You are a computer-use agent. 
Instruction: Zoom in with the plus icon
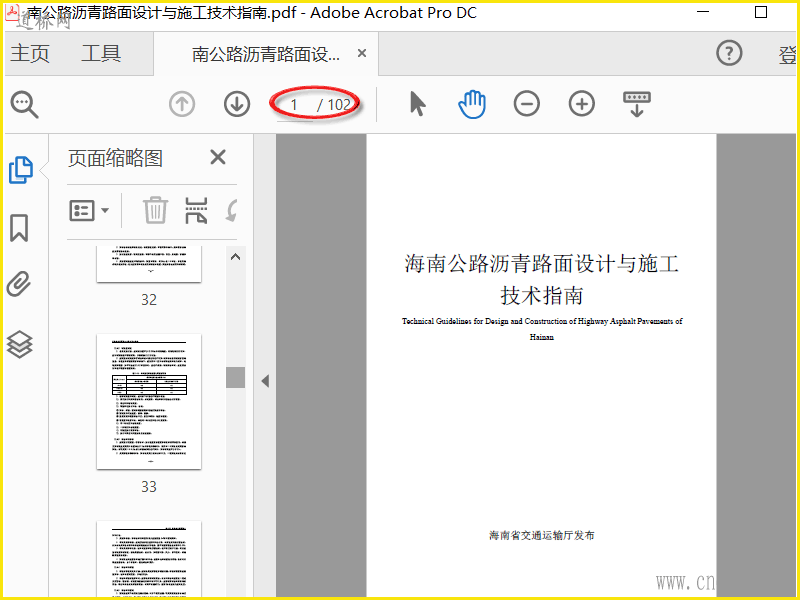[x=582, y=104]
